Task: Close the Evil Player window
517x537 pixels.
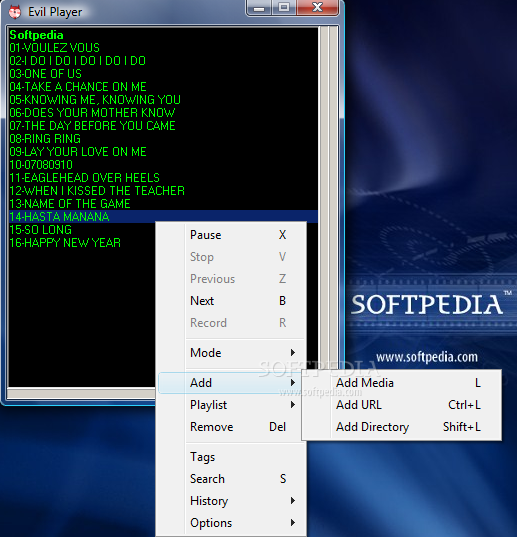Action: tap(317, 8)
